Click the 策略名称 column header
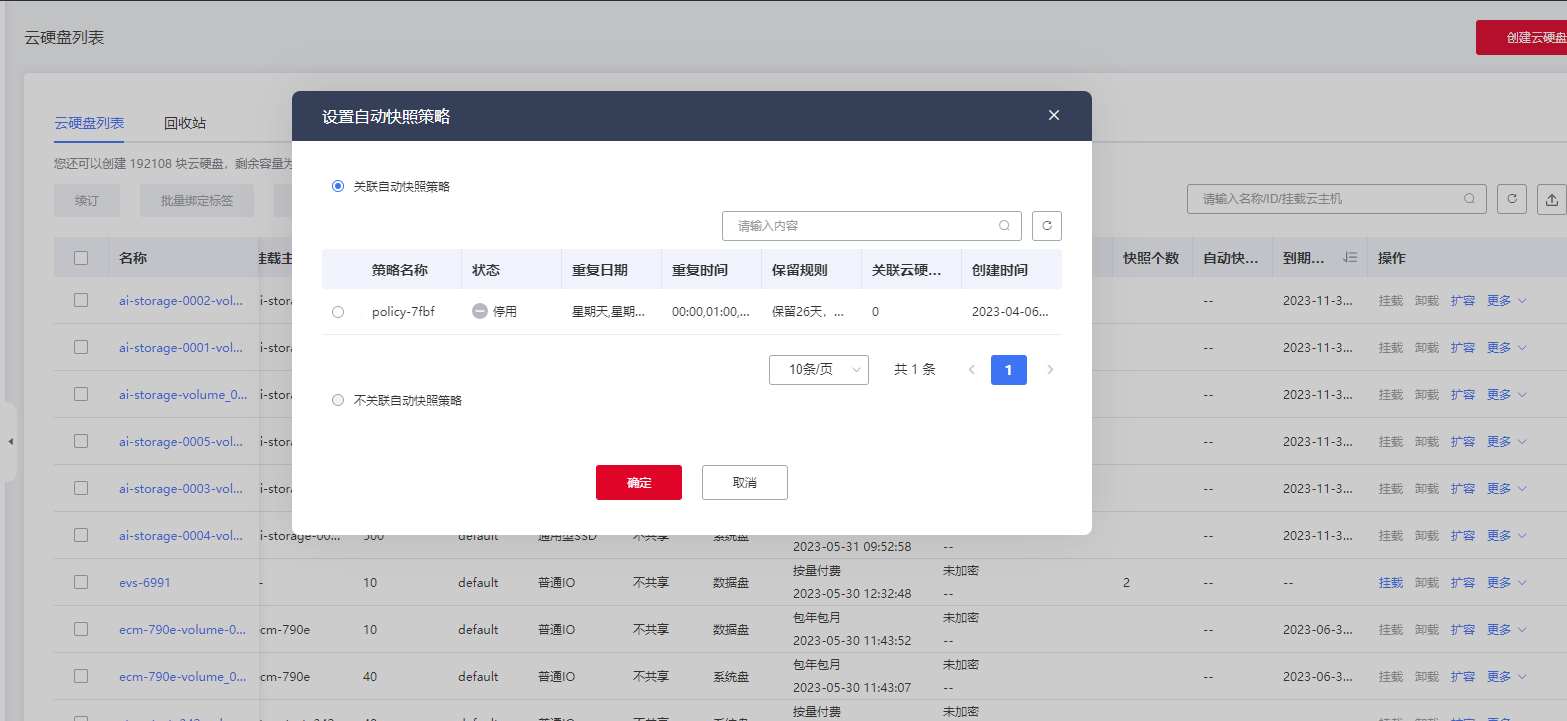1567x721 pixels. 400,270
